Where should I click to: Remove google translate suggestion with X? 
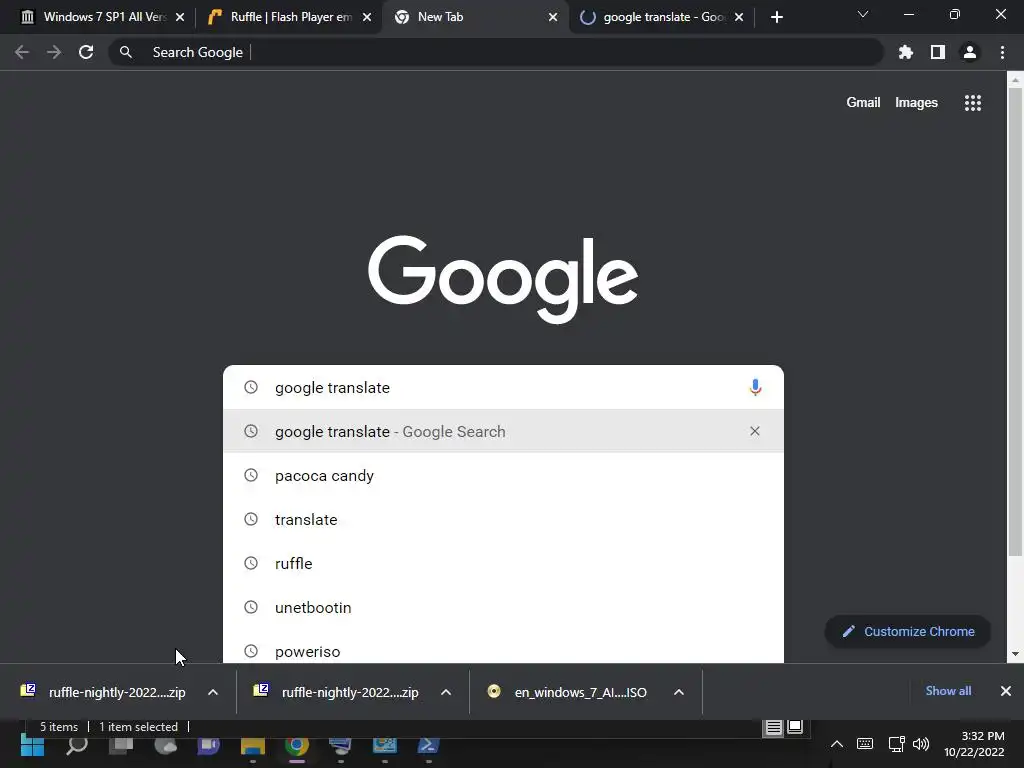(x=755, y=431)
